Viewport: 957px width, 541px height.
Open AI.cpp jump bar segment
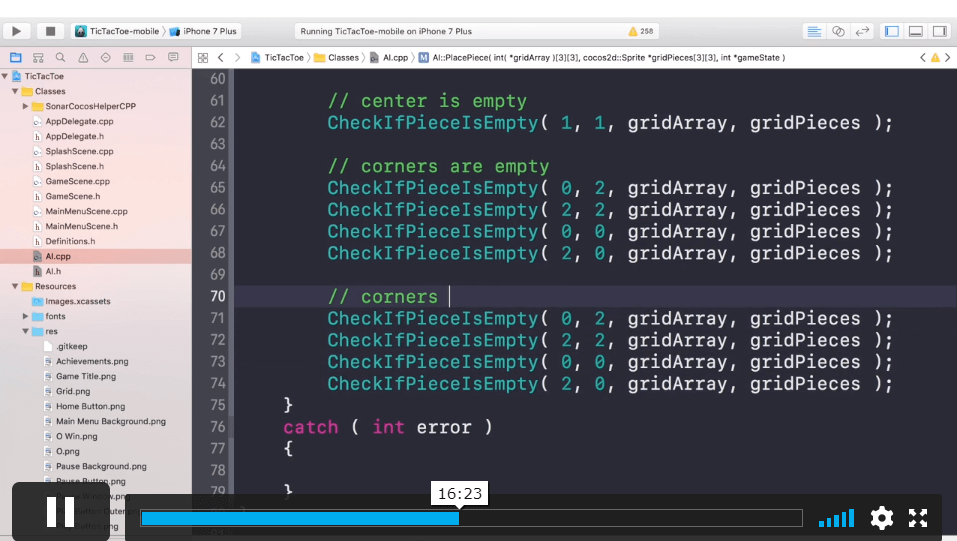click(x=389, y=57)
